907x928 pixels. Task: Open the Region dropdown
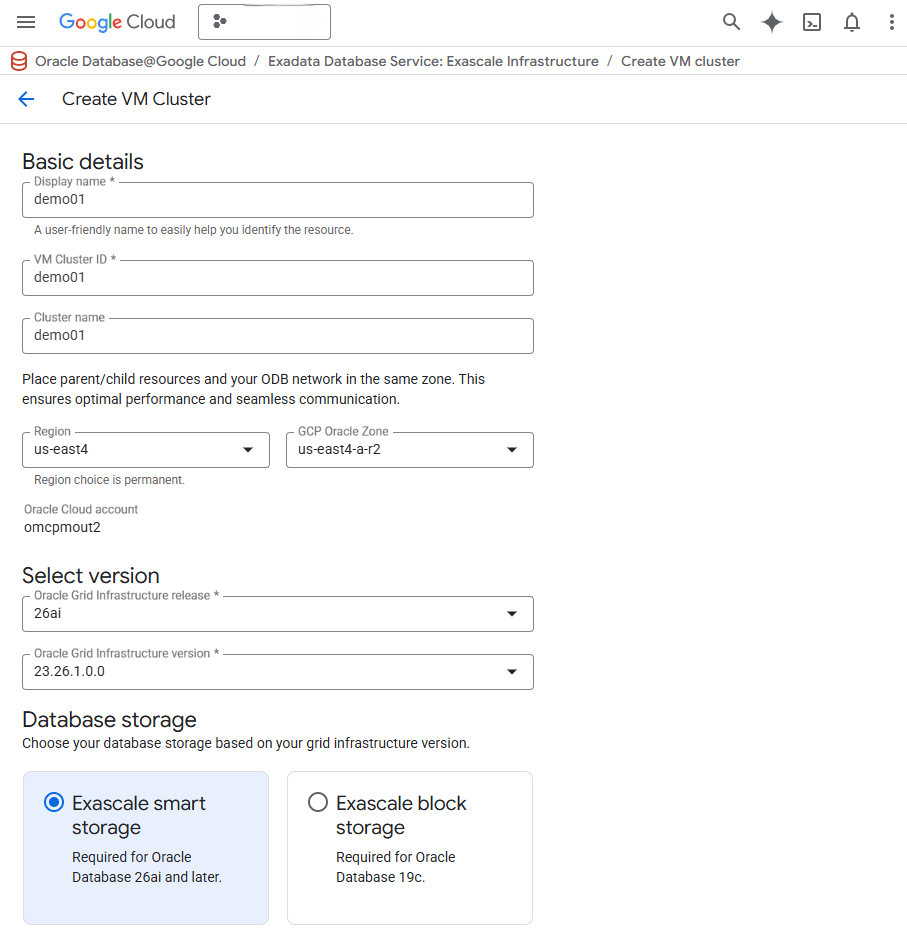(246, 450)
